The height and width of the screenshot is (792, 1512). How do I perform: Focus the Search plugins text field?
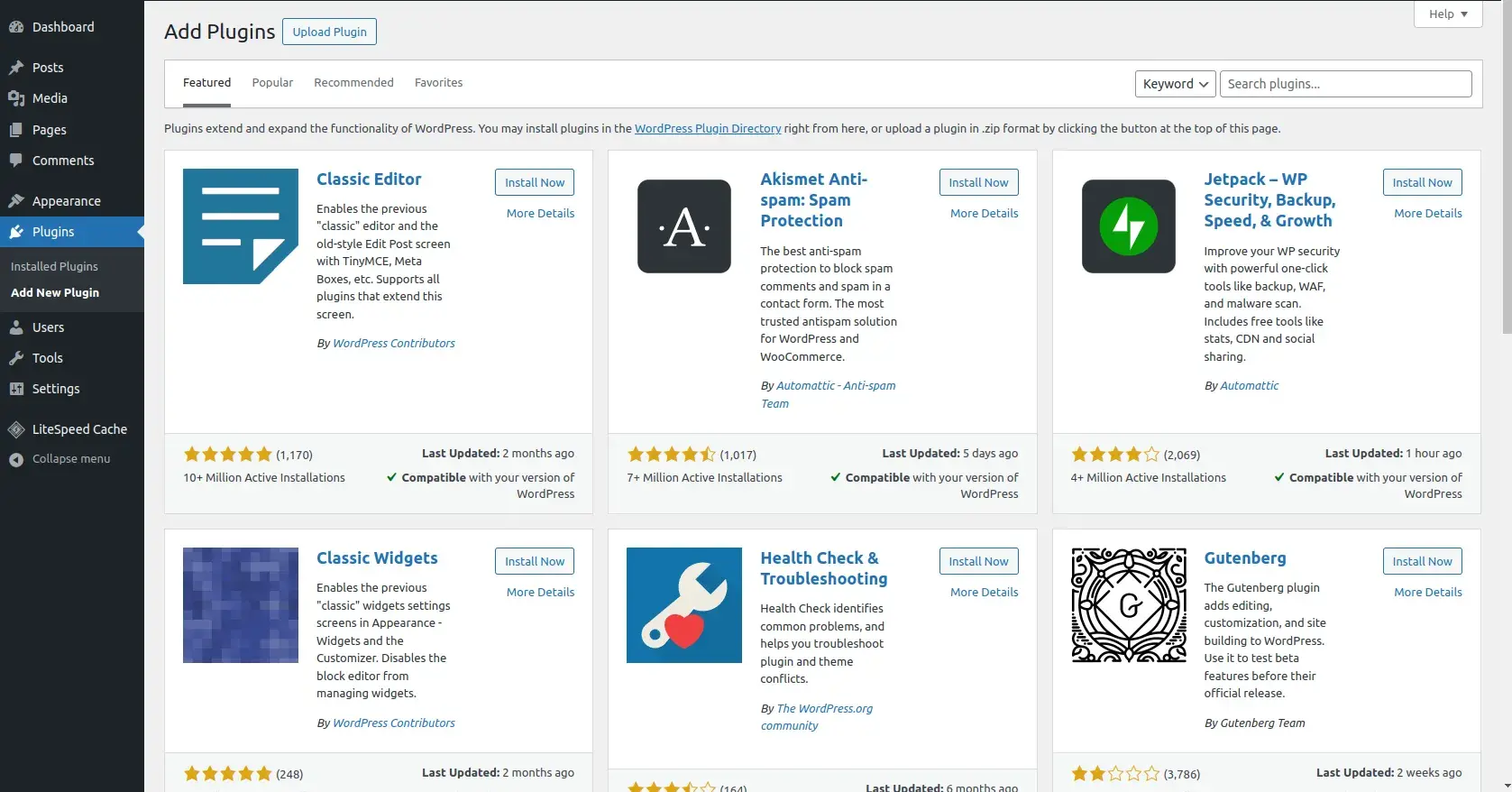pyautogui.click(x=1345, y=84)
